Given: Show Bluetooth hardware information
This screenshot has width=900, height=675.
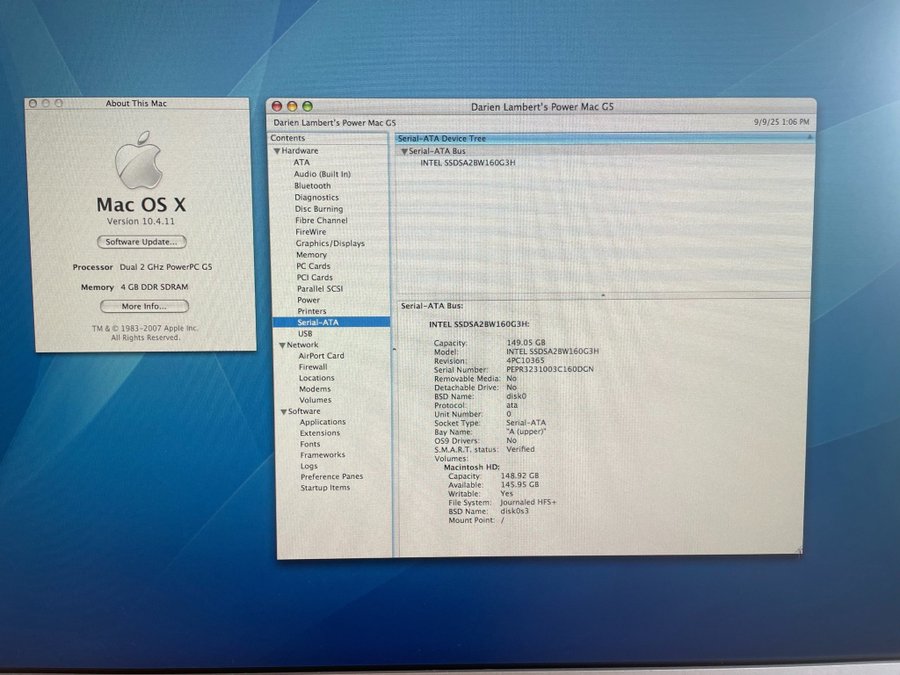Looking at the screenshot, I should (x=312, y=186).
